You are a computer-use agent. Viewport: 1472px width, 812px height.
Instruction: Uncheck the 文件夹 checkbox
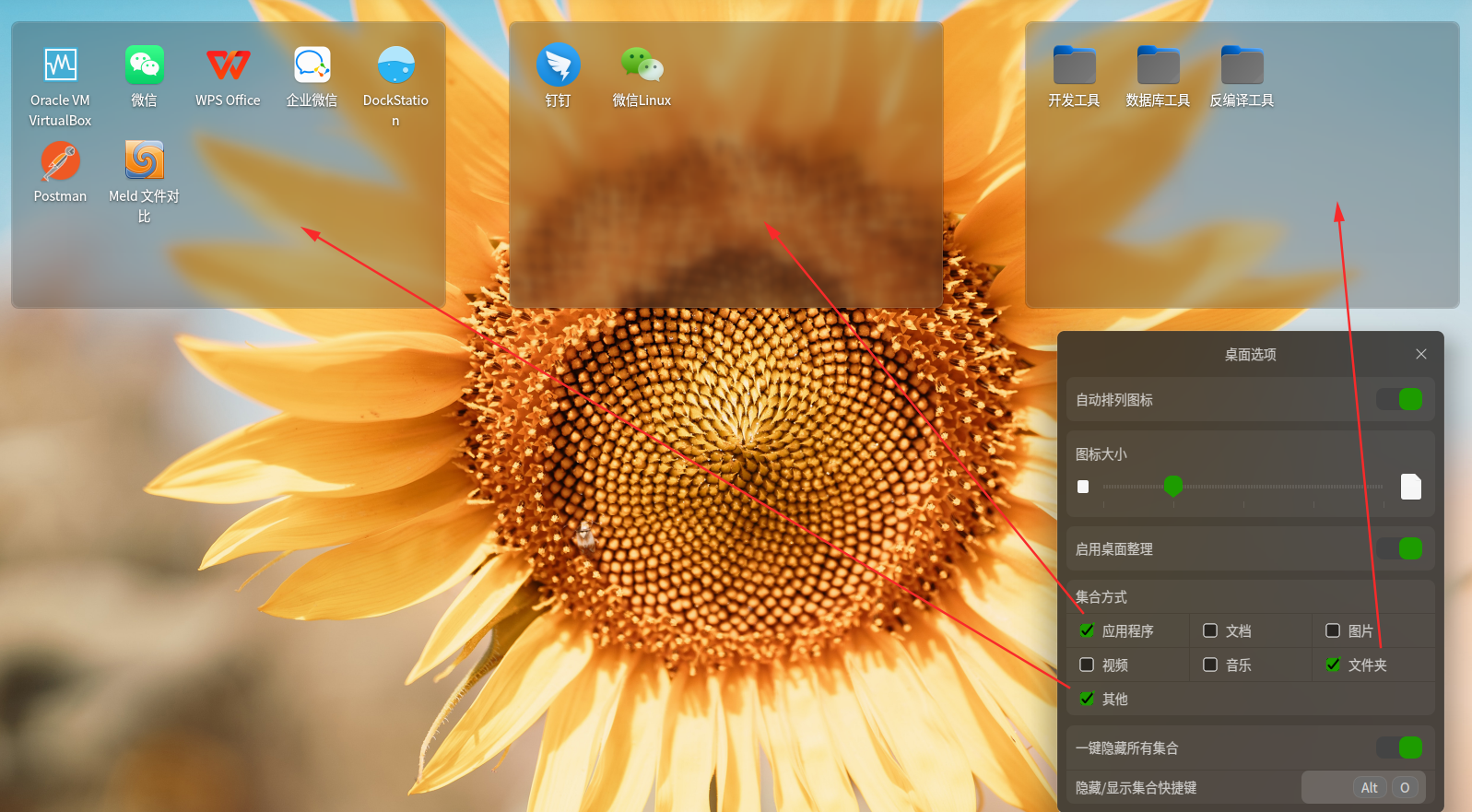pos(1333,665)
